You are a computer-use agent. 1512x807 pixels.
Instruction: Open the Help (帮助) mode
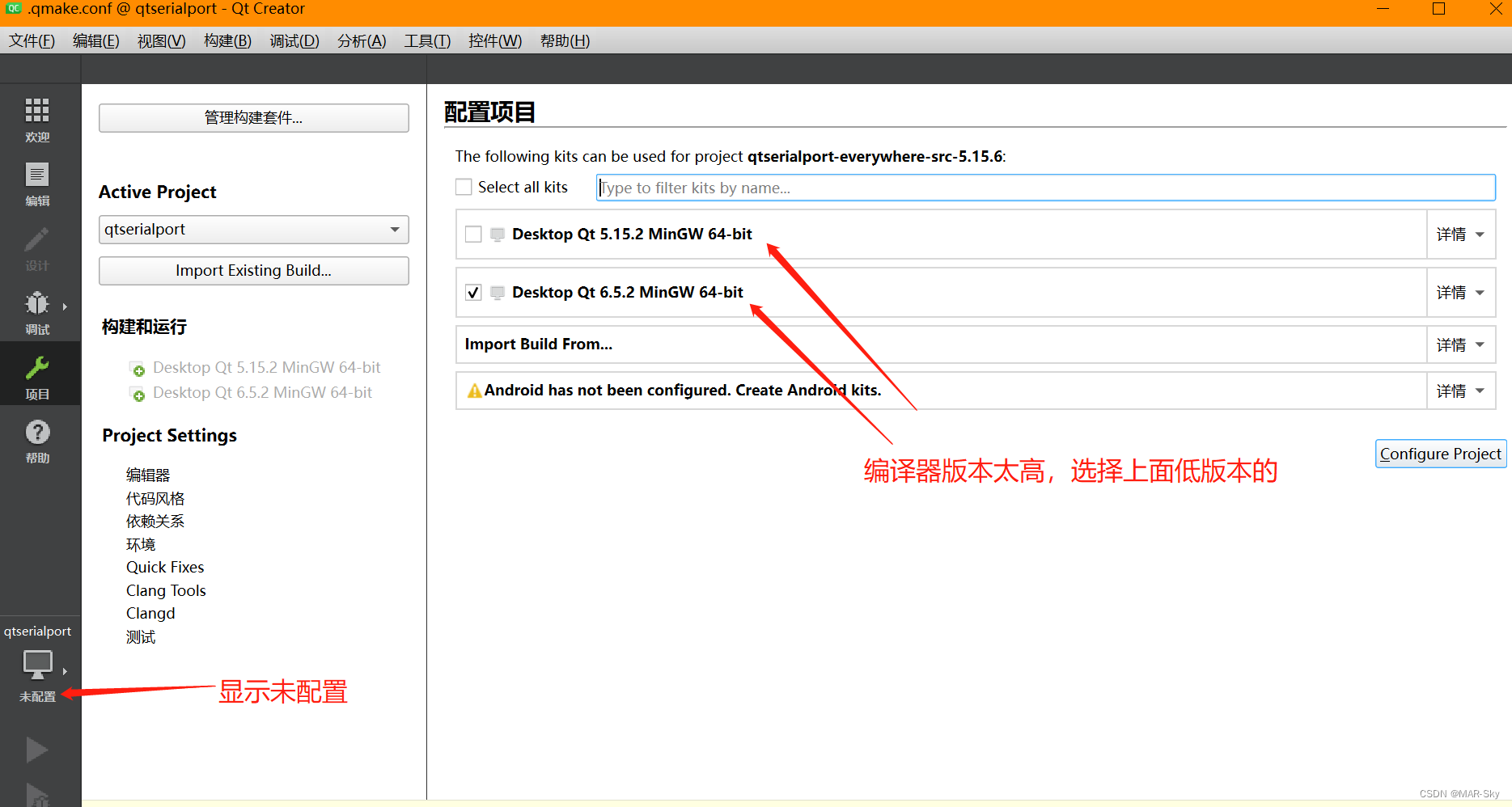(37, 441)
